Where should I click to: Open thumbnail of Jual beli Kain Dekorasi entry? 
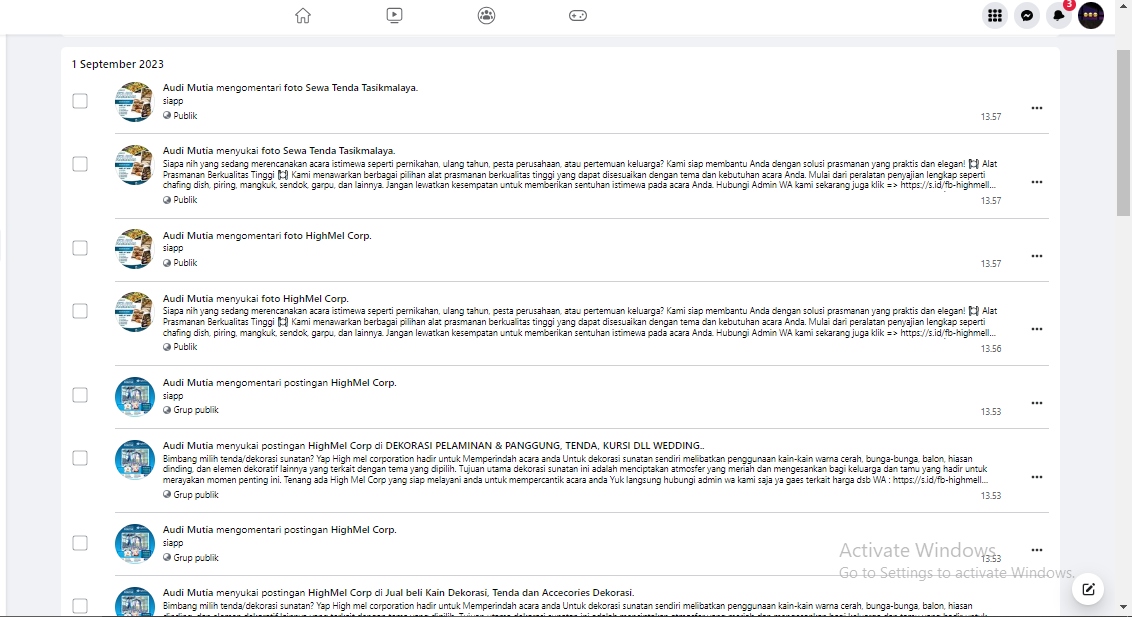click(135, 603)
